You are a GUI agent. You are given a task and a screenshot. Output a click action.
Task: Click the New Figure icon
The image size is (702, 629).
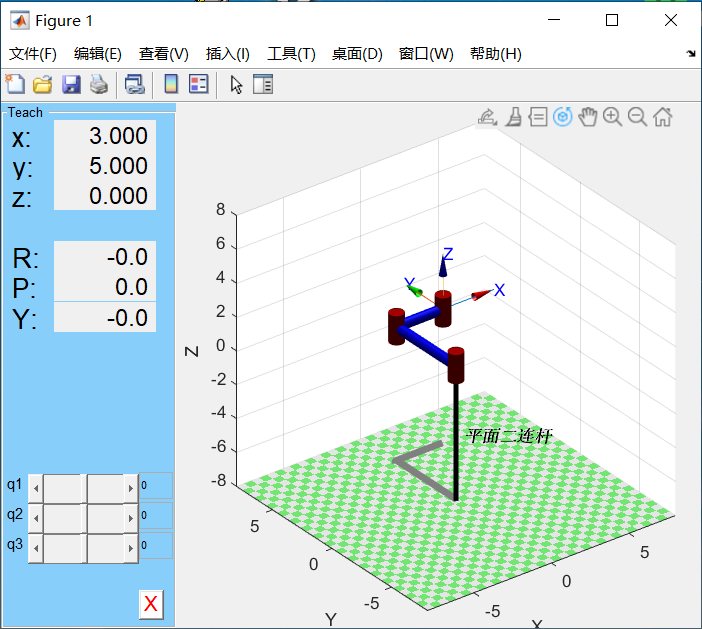click(15, 84)
